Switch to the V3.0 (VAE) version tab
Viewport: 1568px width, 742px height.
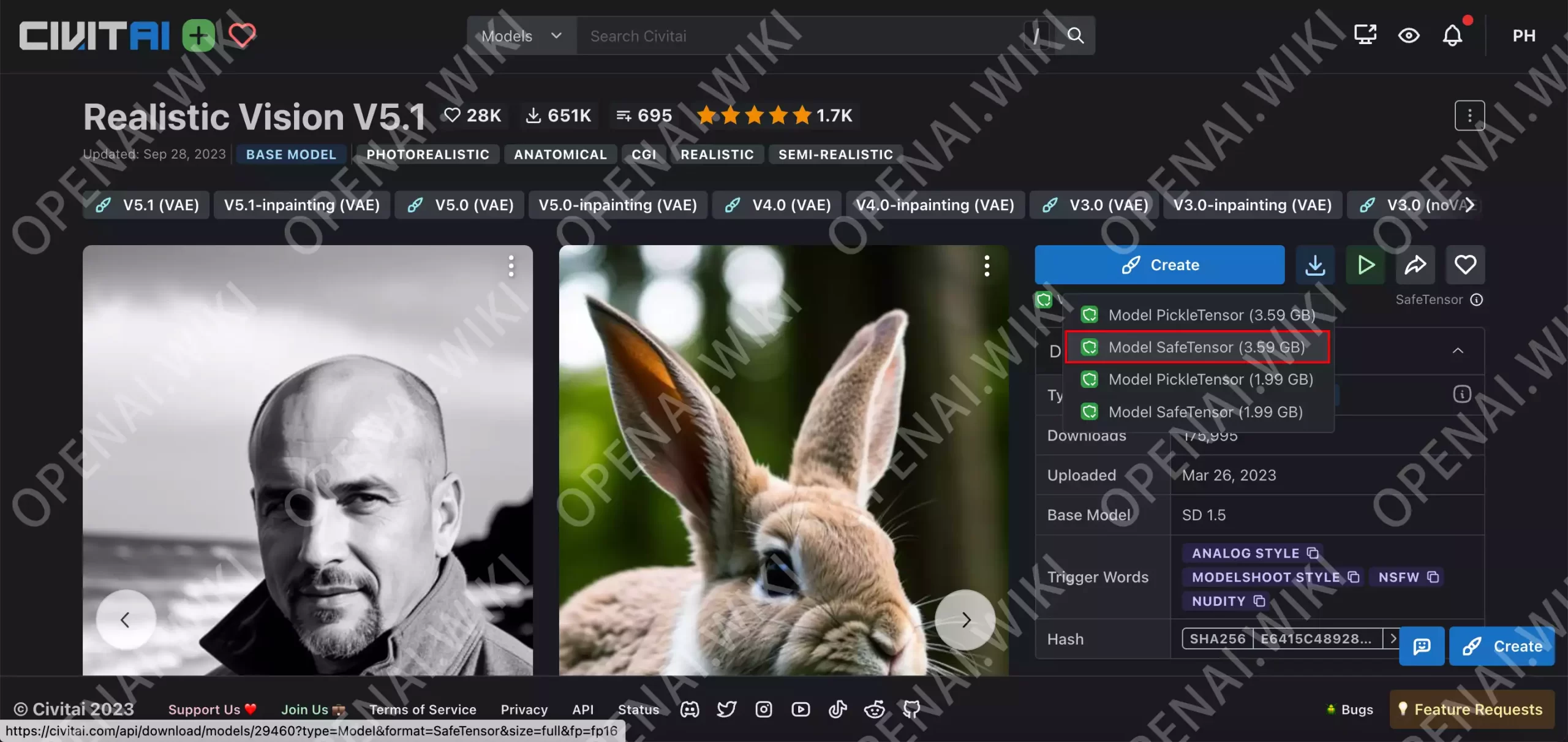[1094, 205]
